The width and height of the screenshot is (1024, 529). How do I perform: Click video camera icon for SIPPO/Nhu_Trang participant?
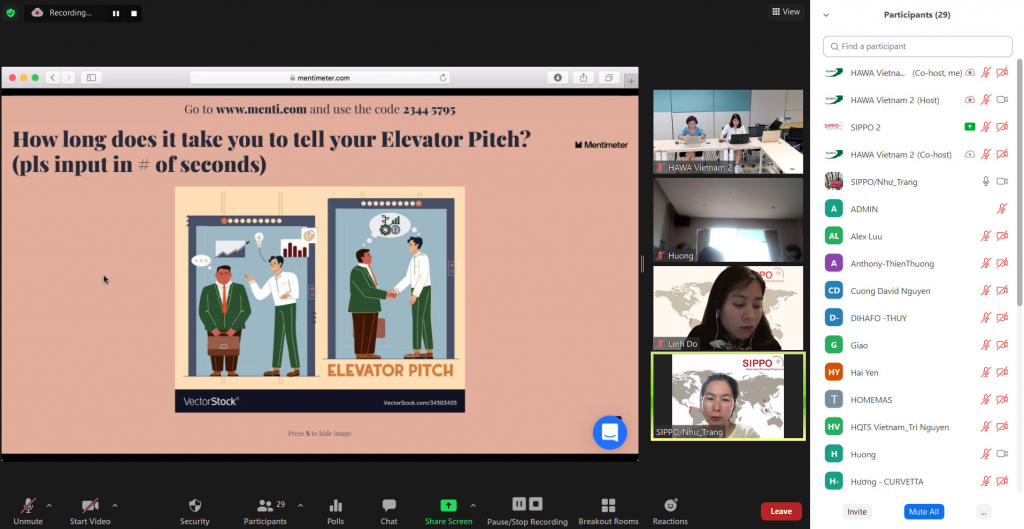click(1002, 182)
